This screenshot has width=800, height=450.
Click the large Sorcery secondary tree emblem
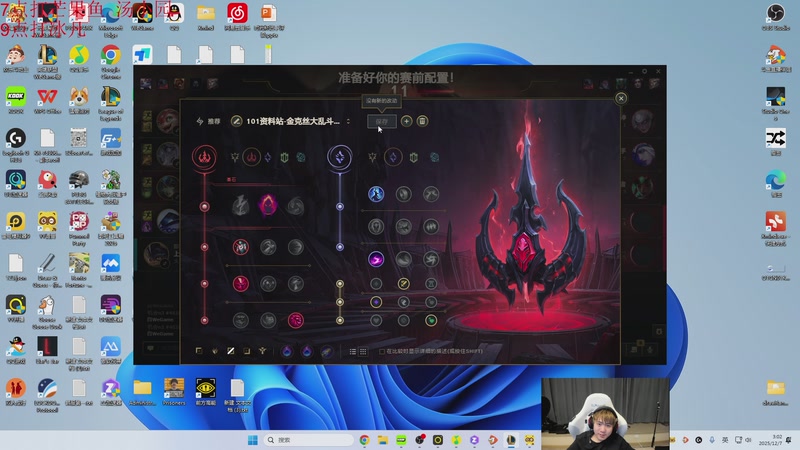click(340, 157)
